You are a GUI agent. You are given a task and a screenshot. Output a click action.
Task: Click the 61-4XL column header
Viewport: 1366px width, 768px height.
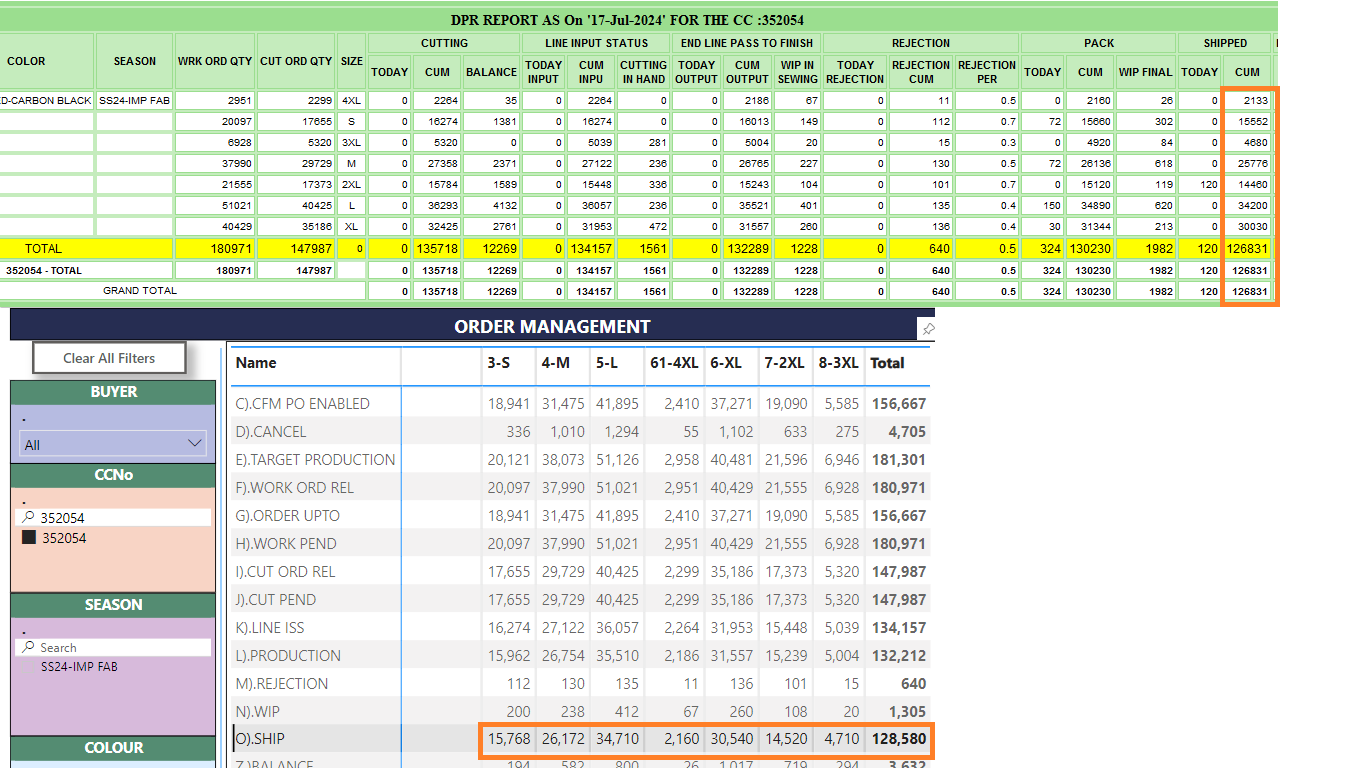674,363
